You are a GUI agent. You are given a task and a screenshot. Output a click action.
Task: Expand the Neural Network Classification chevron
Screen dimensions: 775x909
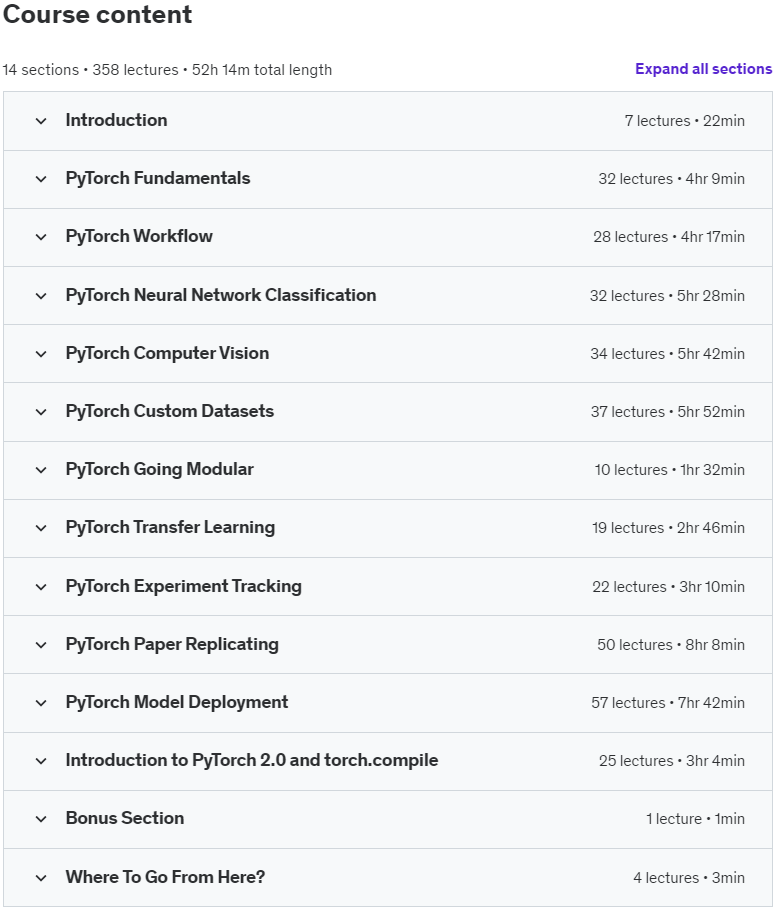click(x=41, y=296)
